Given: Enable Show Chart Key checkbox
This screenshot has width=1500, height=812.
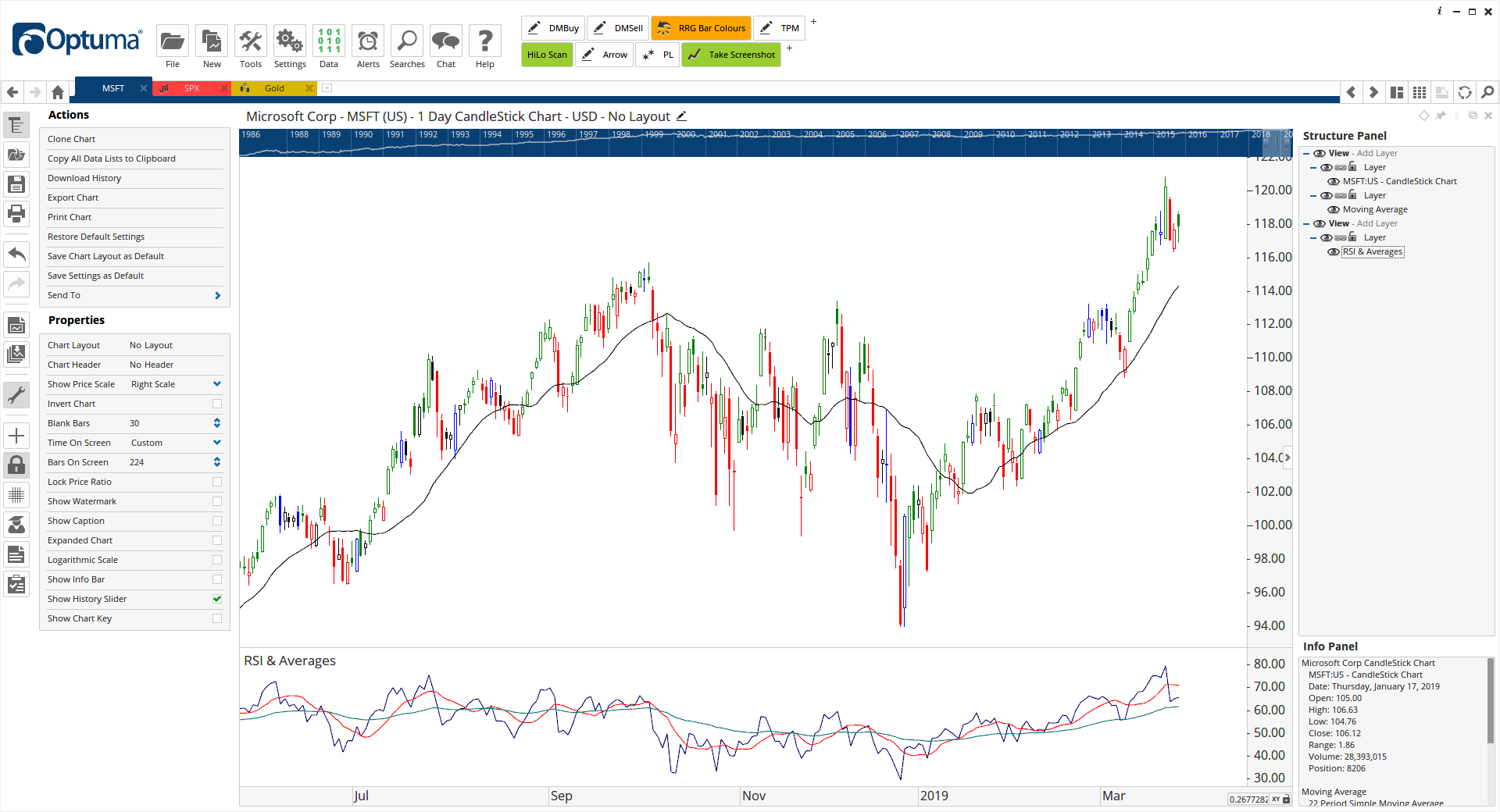Looking at the screenshot, I should click(217, 618).
